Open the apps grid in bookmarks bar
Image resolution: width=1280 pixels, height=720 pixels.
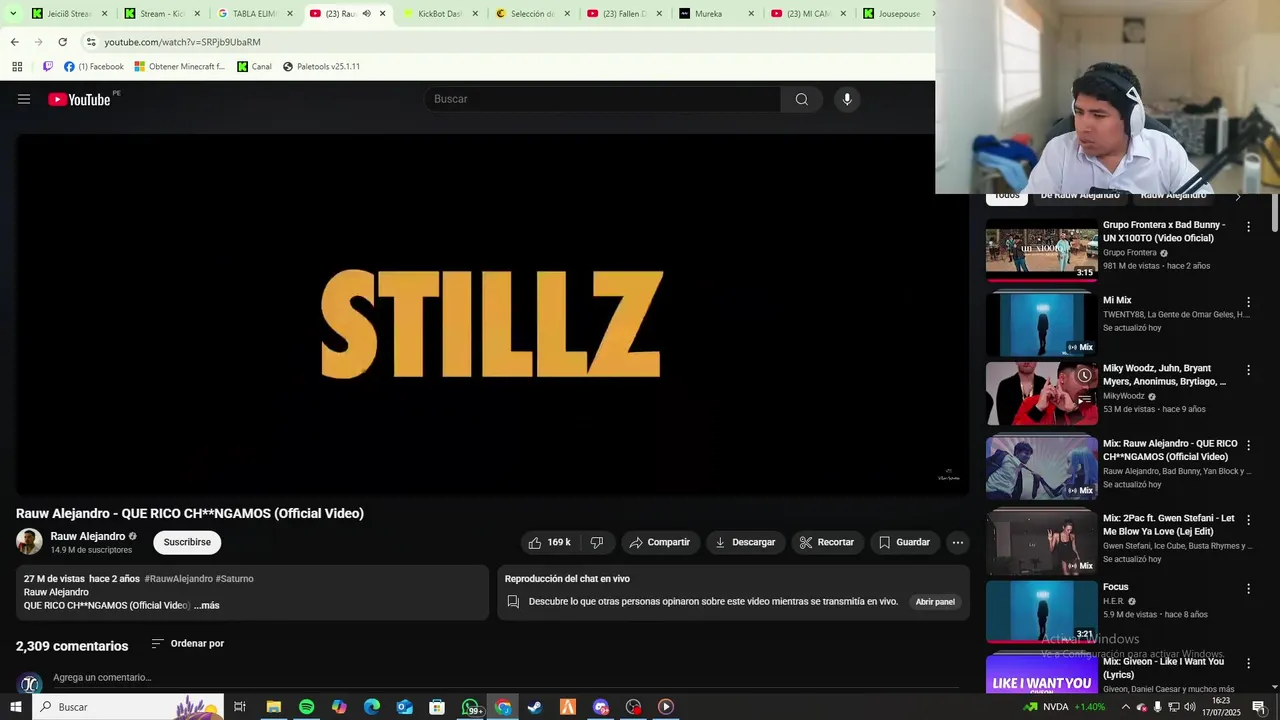[17, 67]
